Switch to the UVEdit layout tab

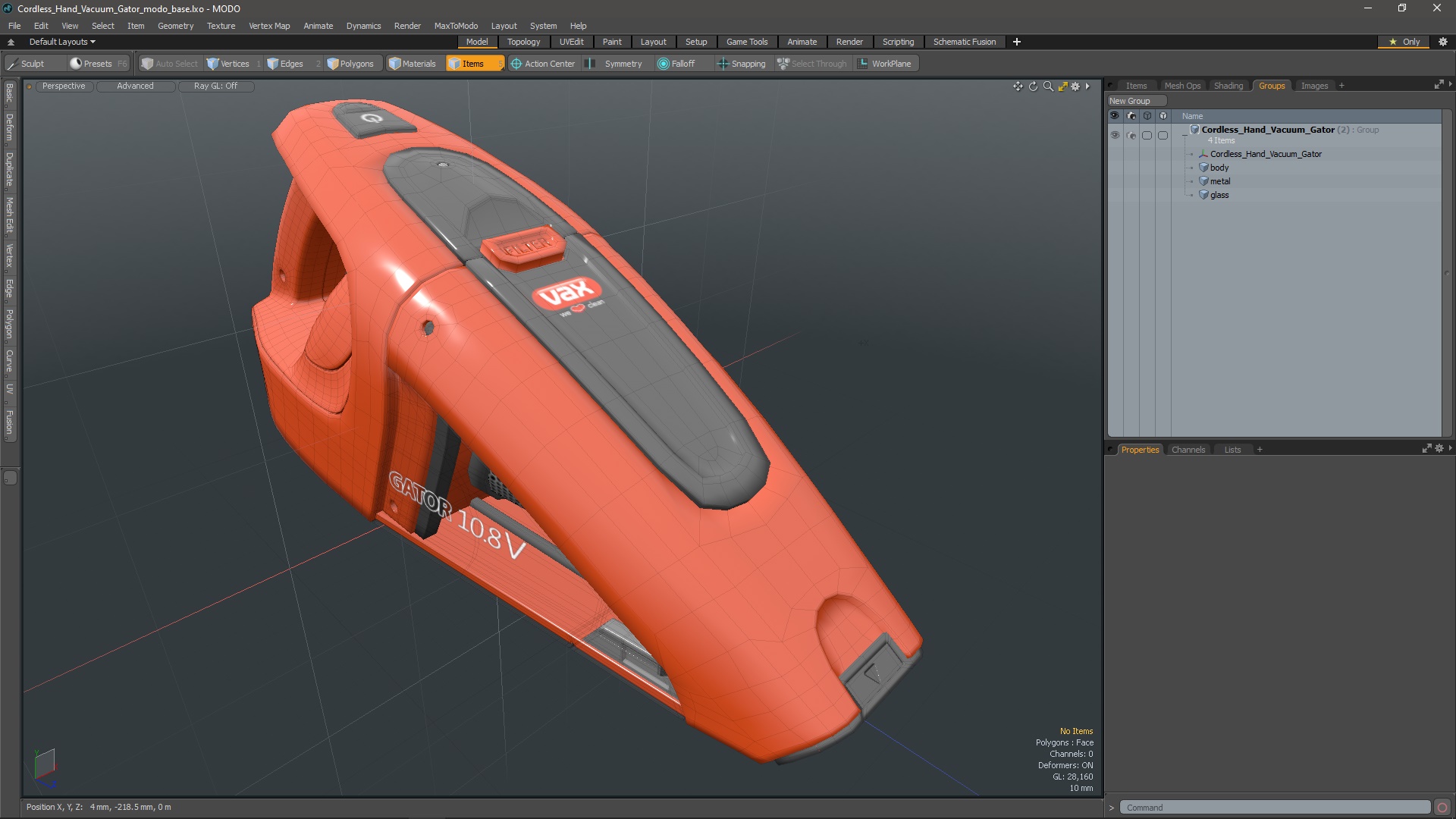[x=571, y=42]
